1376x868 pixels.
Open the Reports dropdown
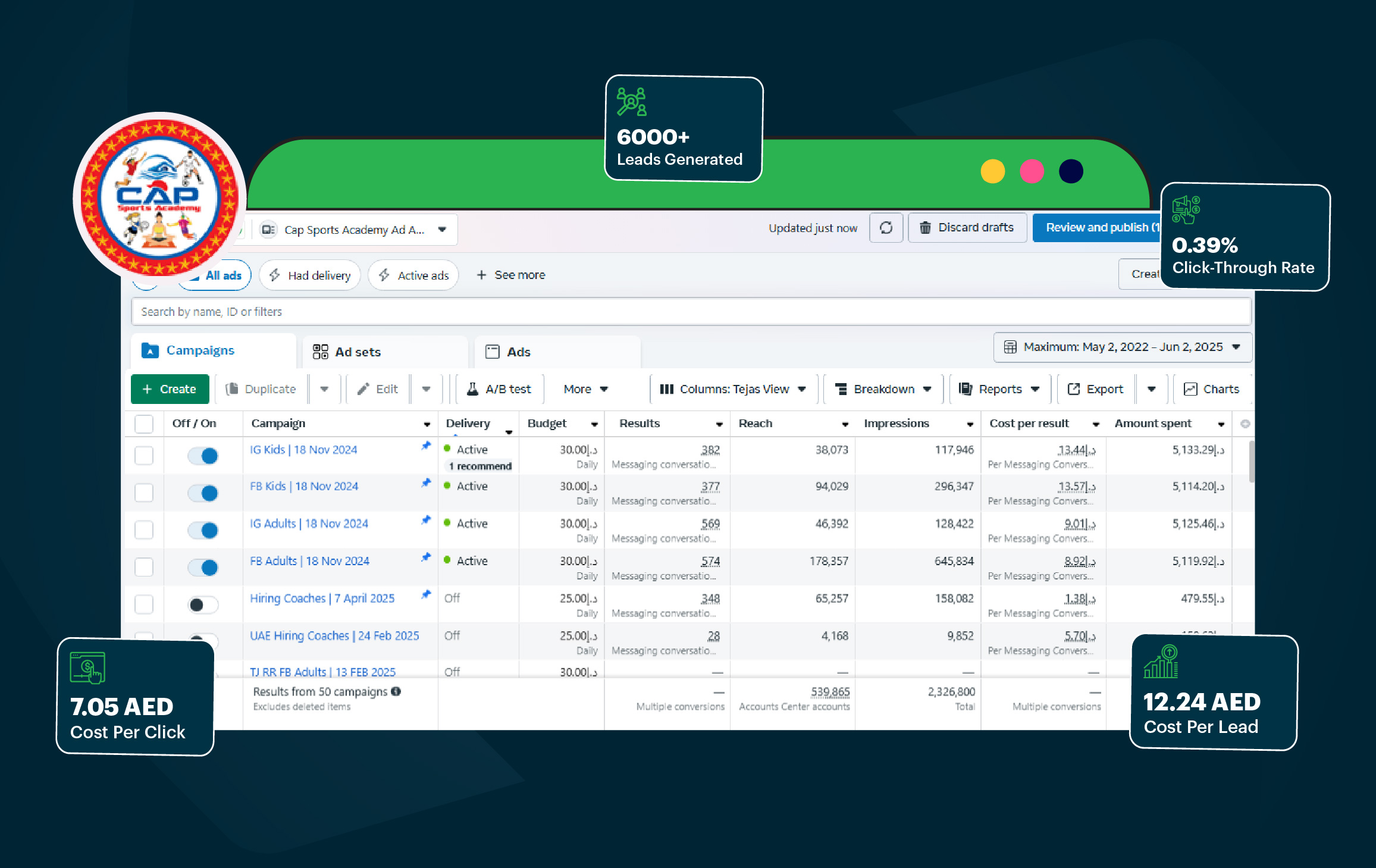tap(999, 389)
